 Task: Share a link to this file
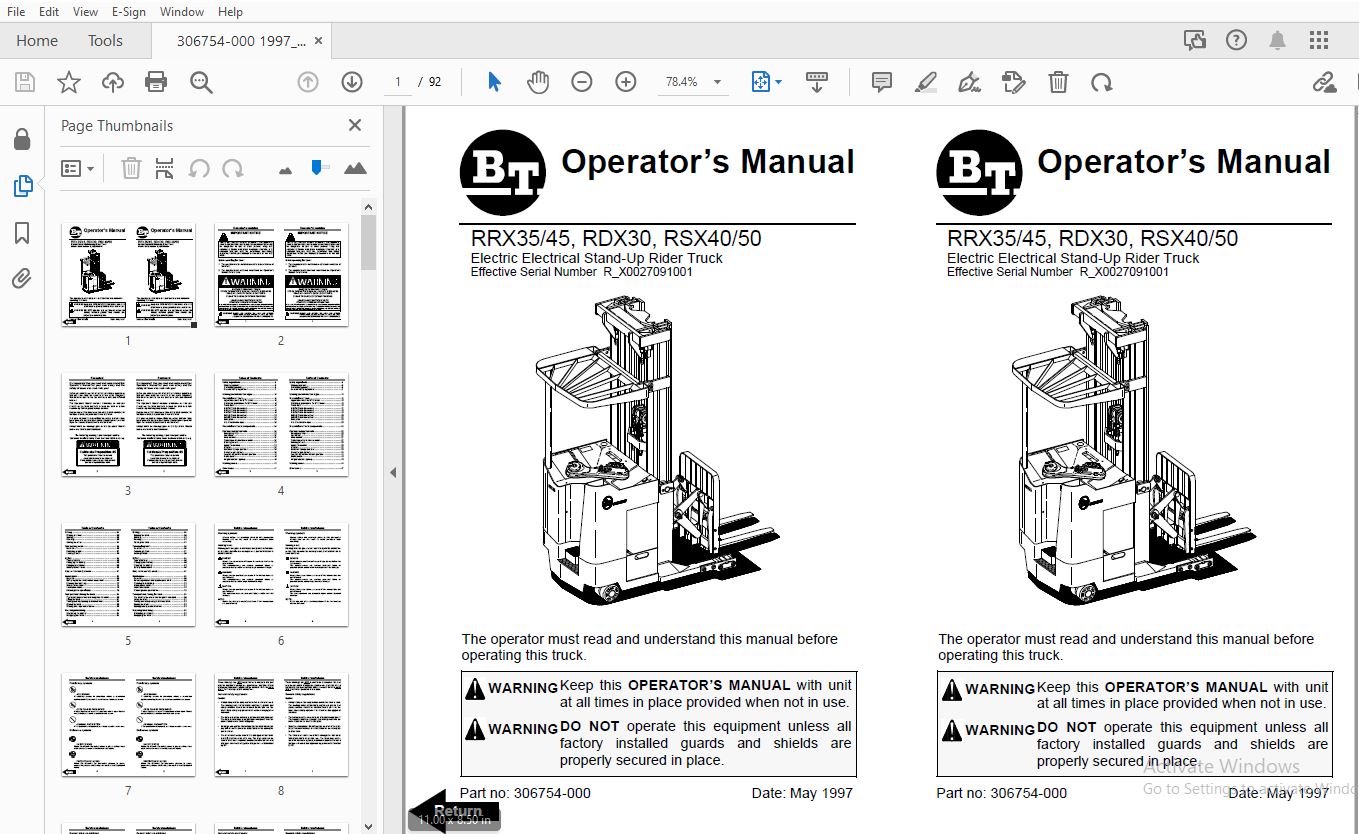[x=1324, y=82]
